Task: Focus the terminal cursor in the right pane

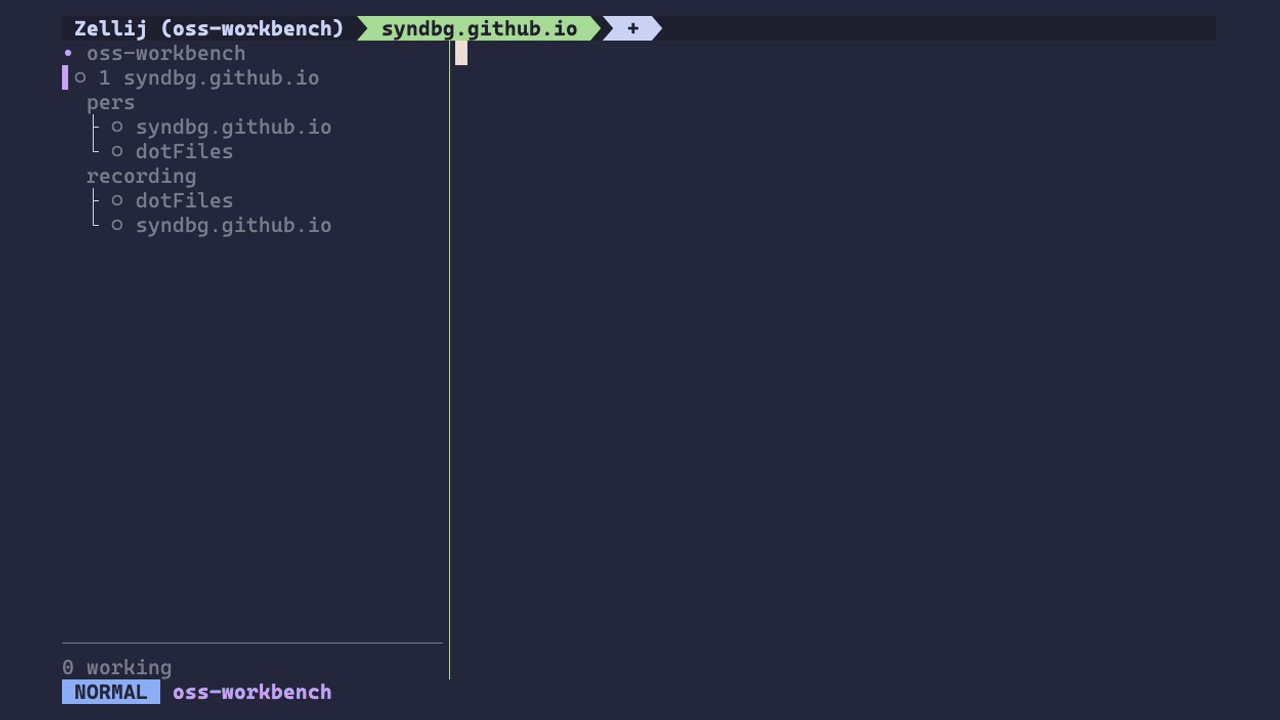Action: pyautogui.click(x=461, y=53)
